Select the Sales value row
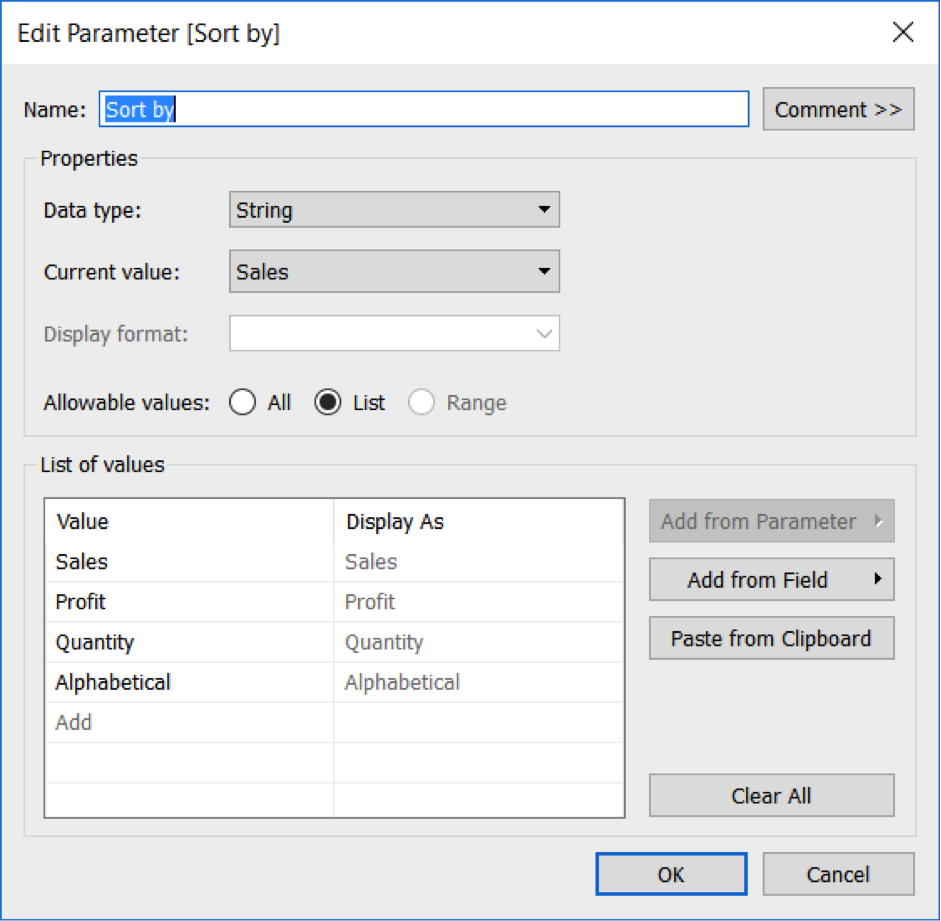This screenshot has height=921, width=941. (x=335, y=562)
